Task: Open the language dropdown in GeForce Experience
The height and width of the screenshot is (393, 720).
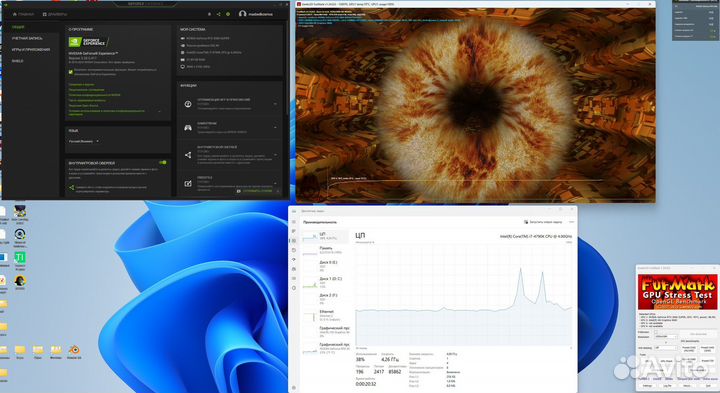Action: [84, 141]
